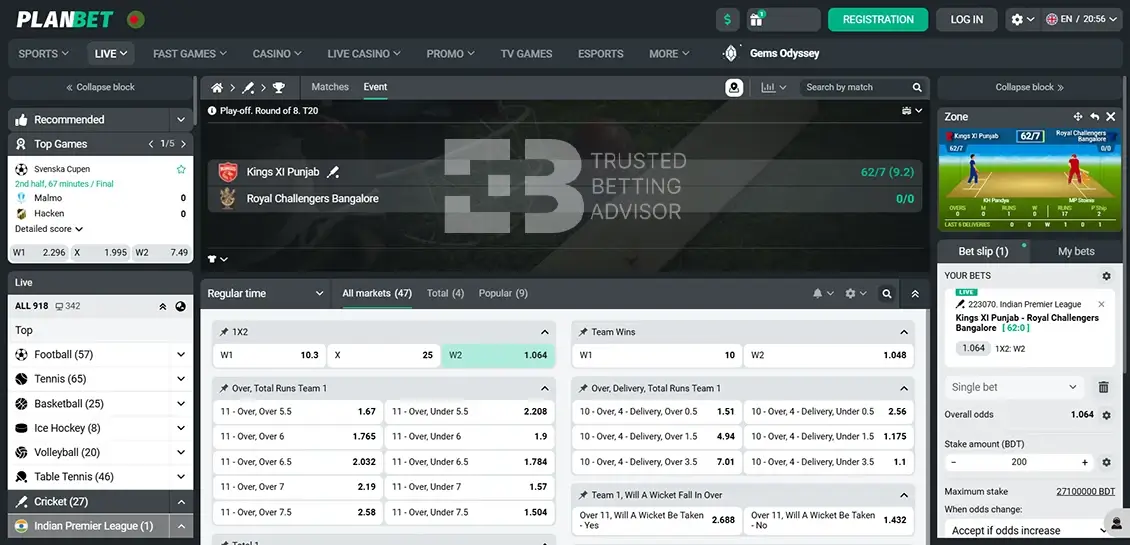Screen dimensions: 1130x545
Task: Click the home breadcrumb icon
Action: click(217, 87)
